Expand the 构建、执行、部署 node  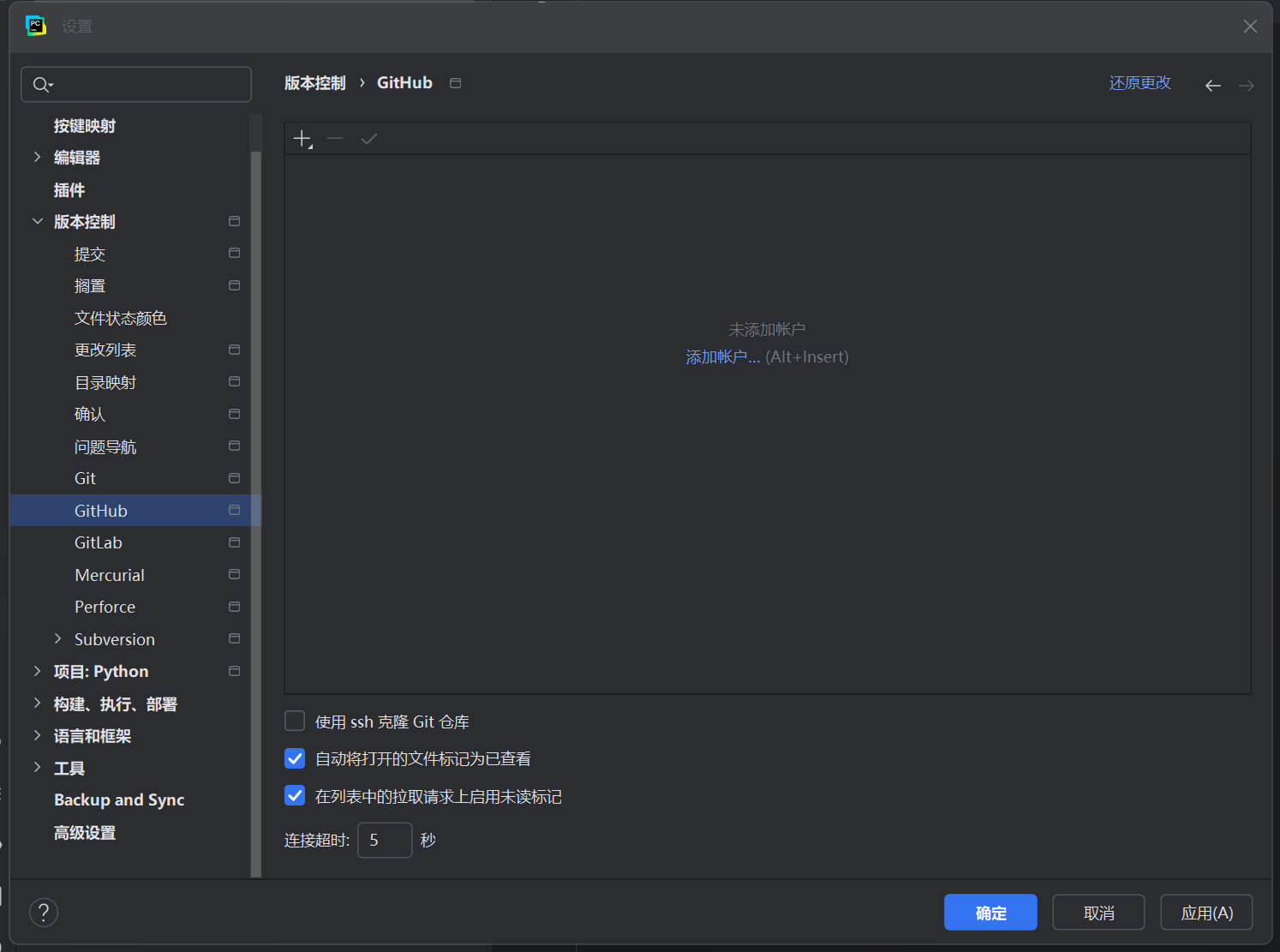(37, 703)
